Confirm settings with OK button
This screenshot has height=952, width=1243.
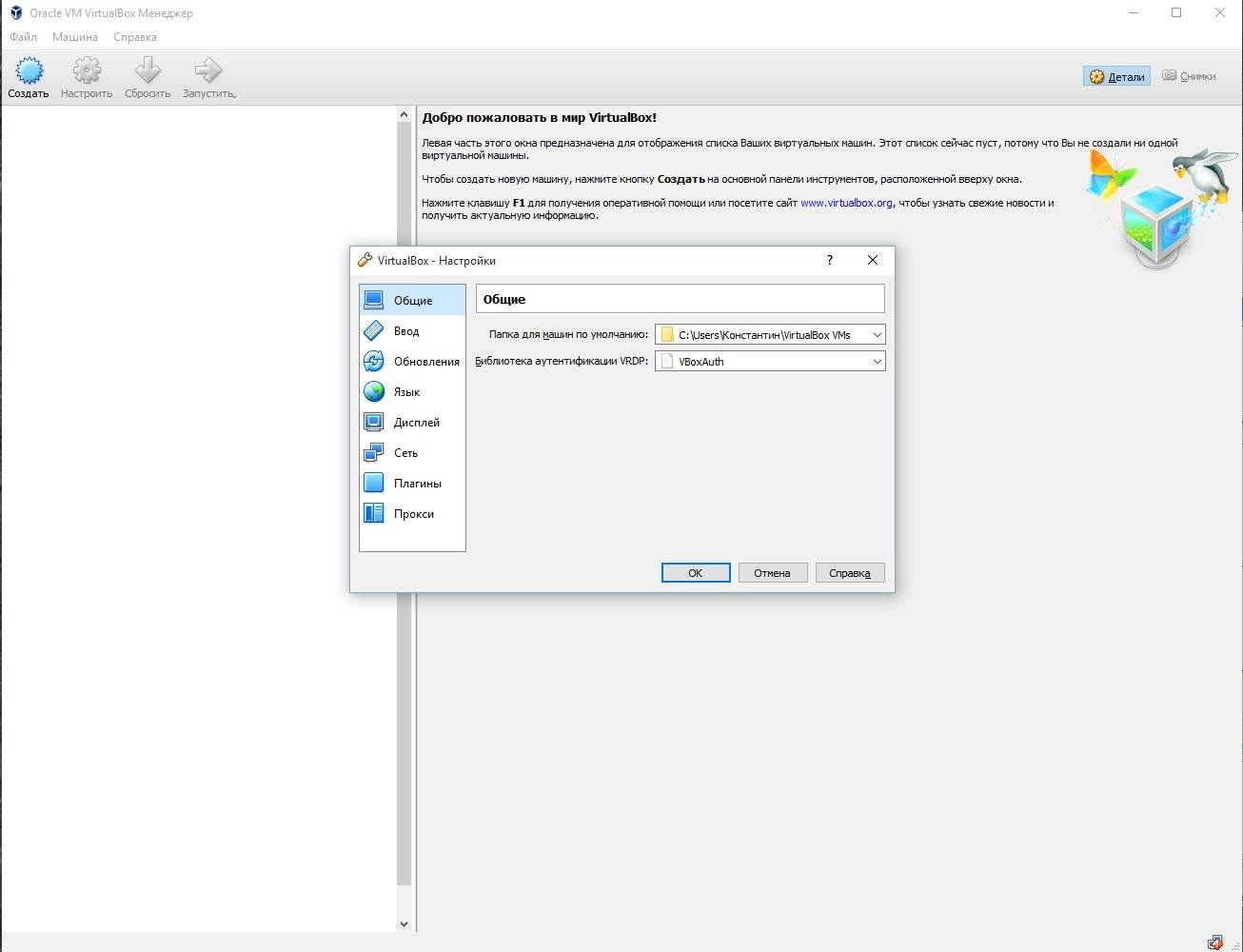[x=696, y=572]
